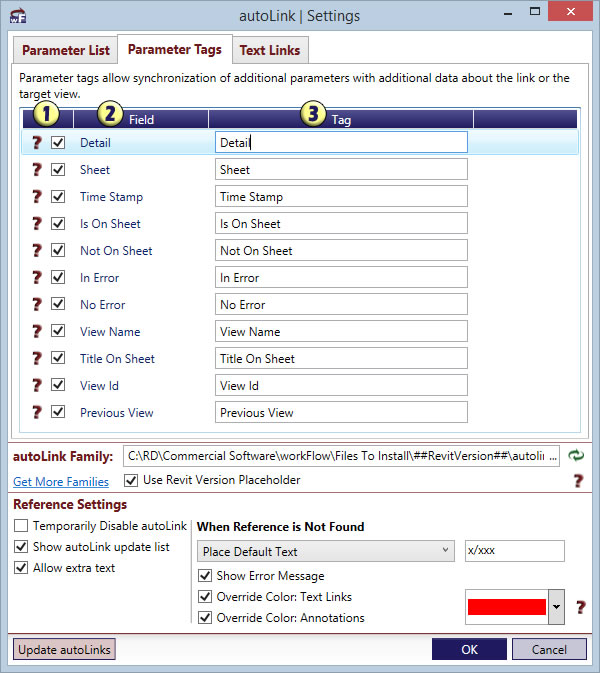Click the In Error tag input field

(x=341, y=278)
